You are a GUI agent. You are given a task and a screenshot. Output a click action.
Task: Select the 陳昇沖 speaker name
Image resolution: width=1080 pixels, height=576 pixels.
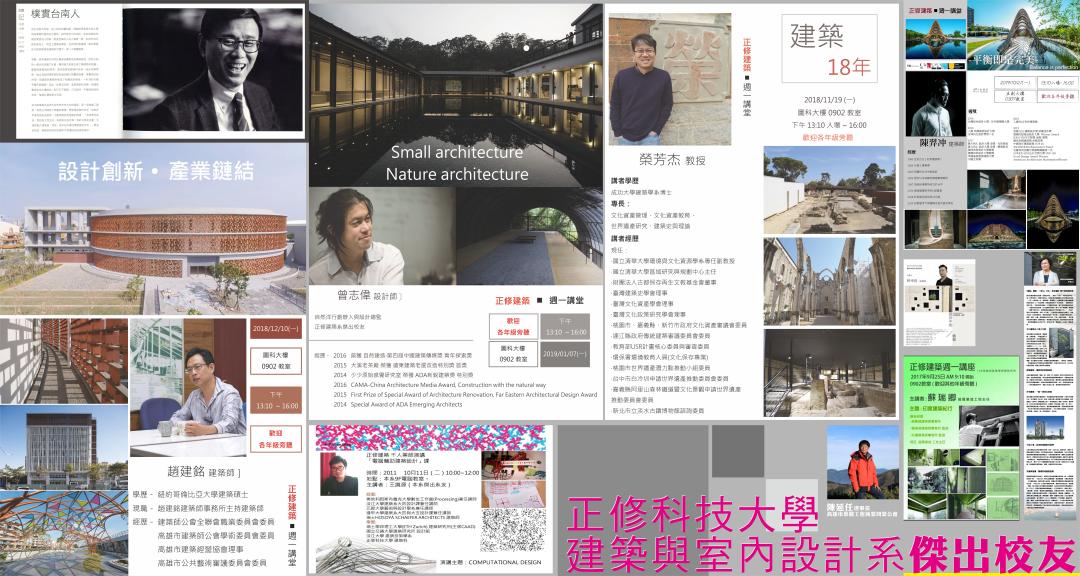932,143
